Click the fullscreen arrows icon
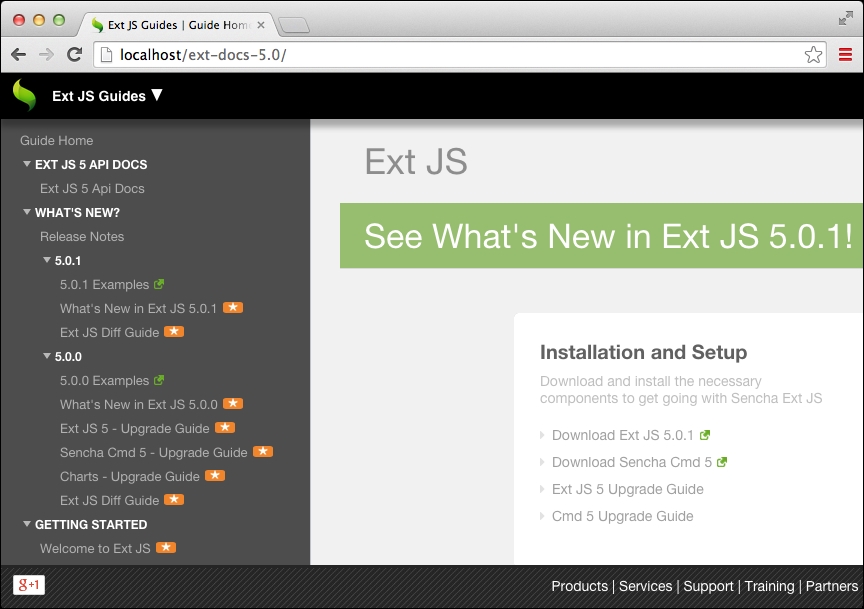864x609 pixels. point(845,19)
